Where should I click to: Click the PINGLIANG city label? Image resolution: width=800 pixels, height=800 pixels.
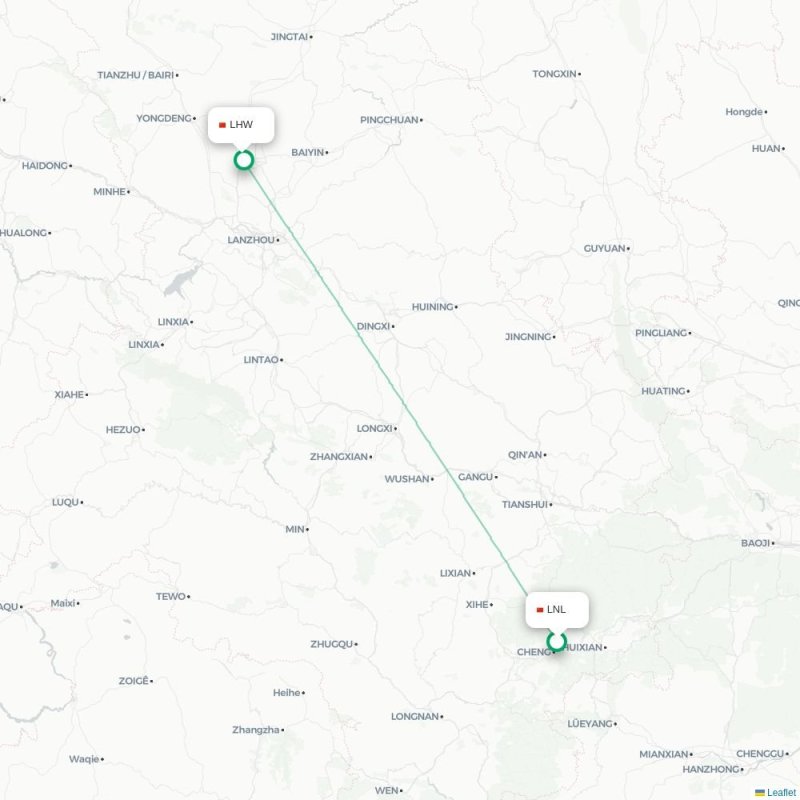663,333
